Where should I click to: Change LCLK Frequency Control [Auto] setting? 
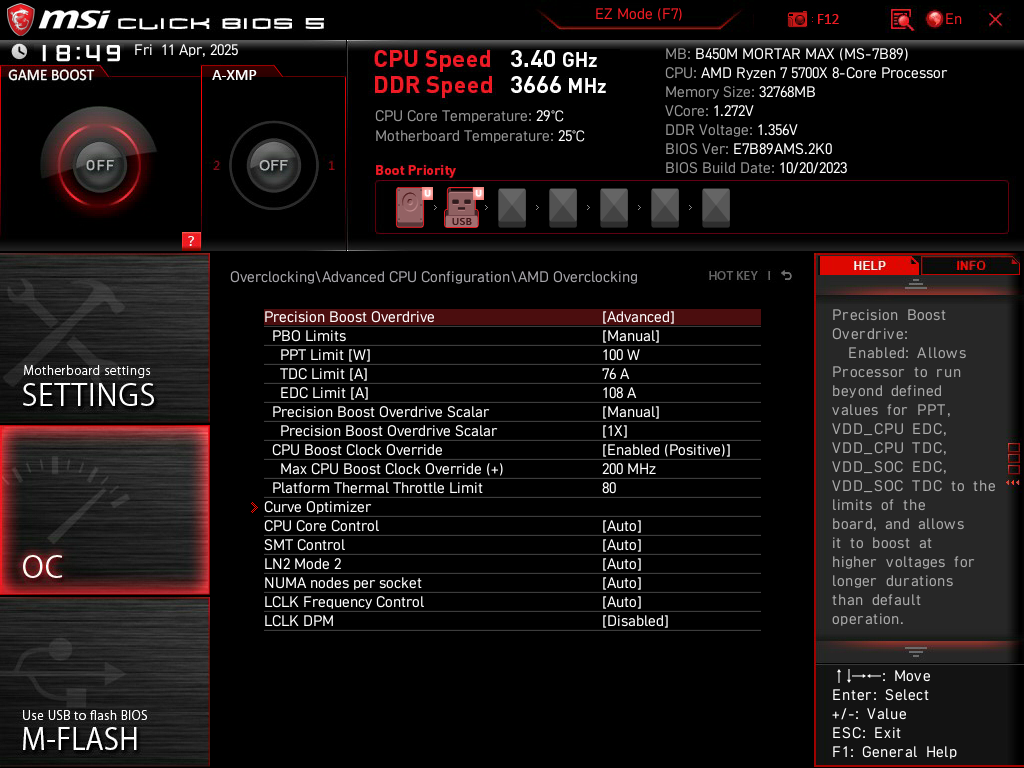point(512,601)
